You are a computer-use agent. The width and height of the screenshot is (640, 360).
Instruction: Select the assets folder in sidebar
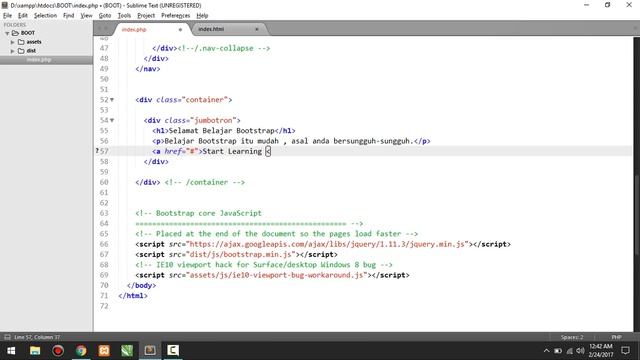(34, 42)
